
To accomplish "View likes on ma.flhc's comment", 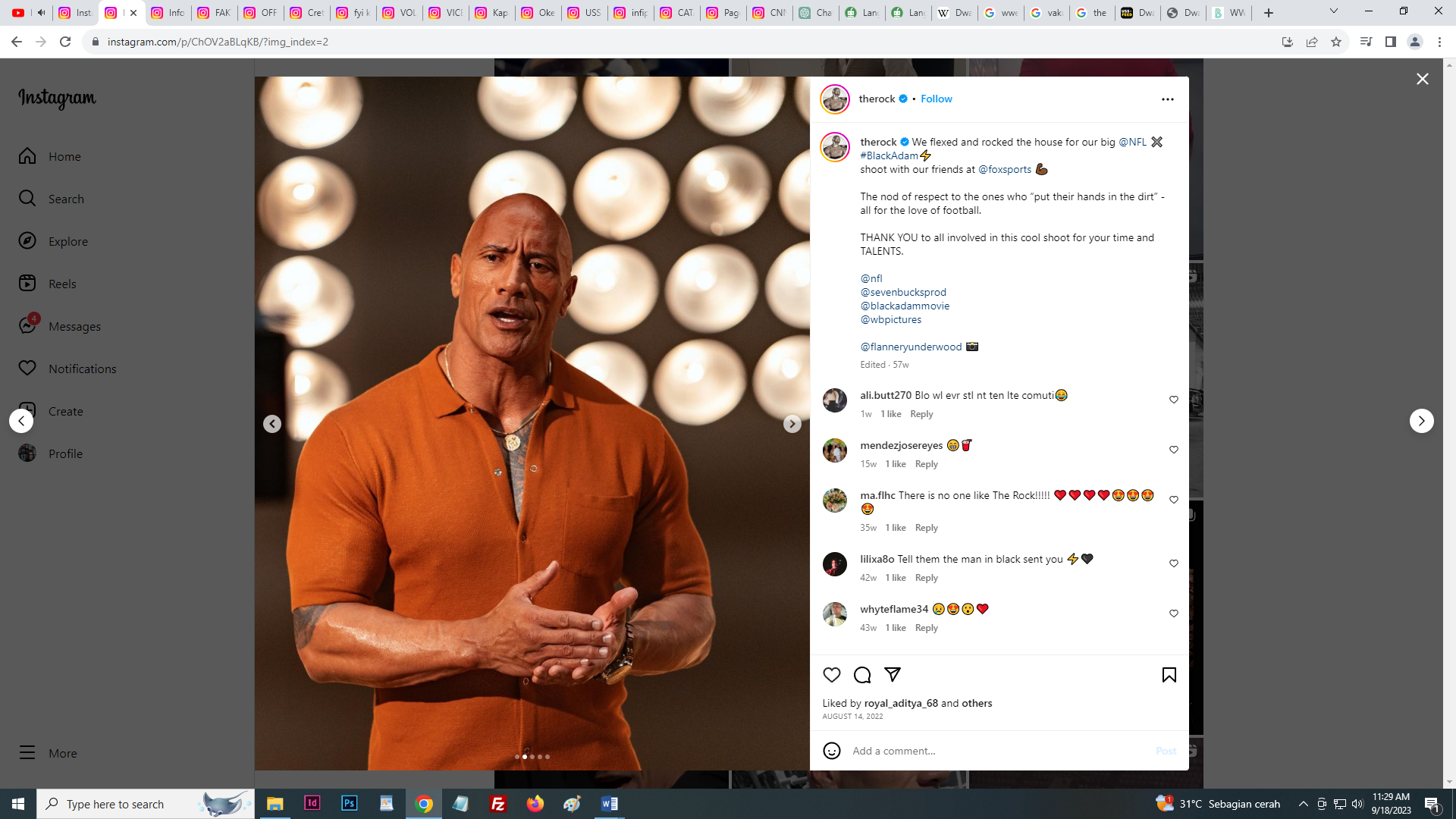I will 896,528.
